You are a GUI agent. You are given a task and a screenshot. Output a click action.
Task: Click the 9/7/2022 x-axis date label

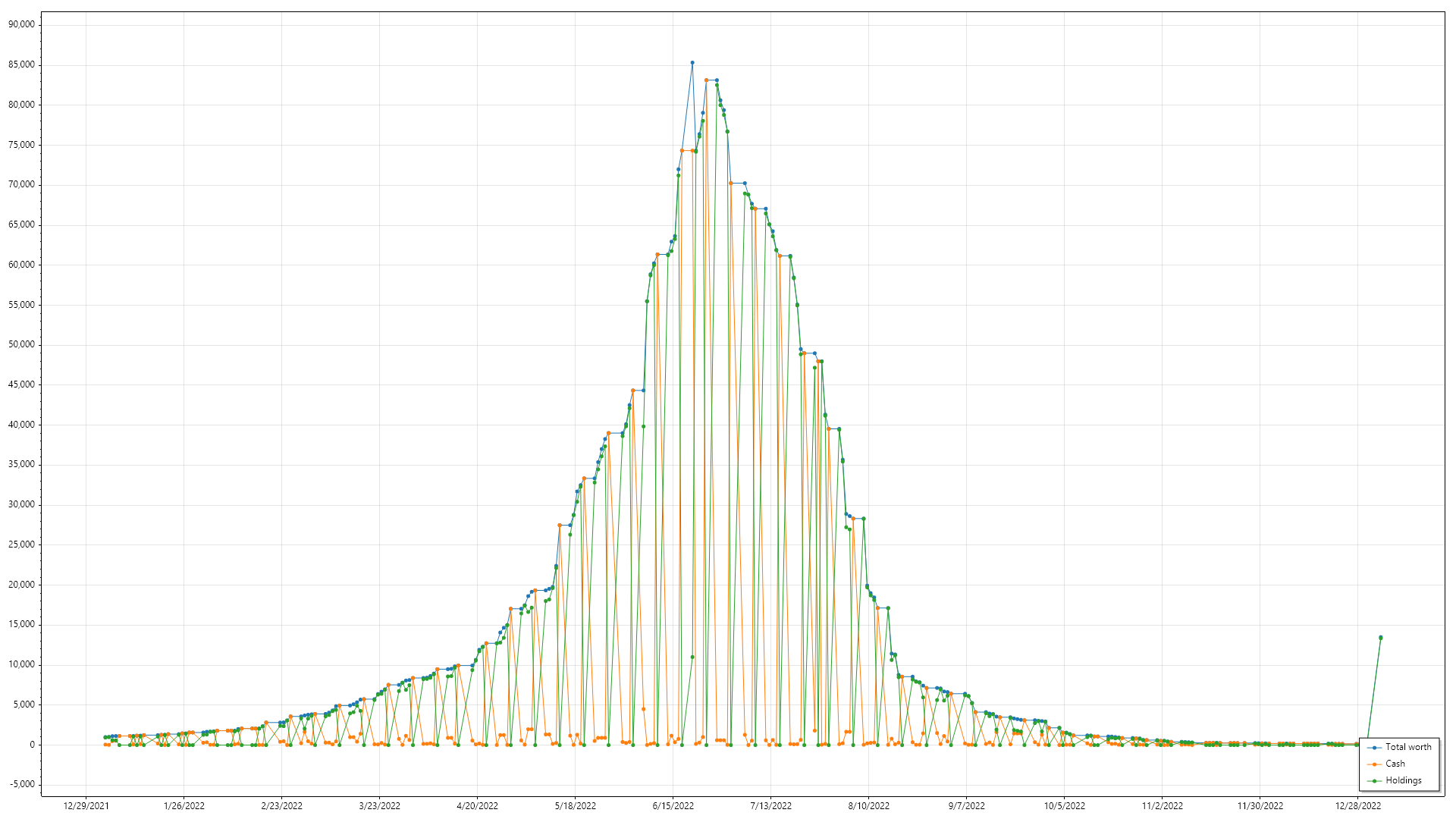966,806
